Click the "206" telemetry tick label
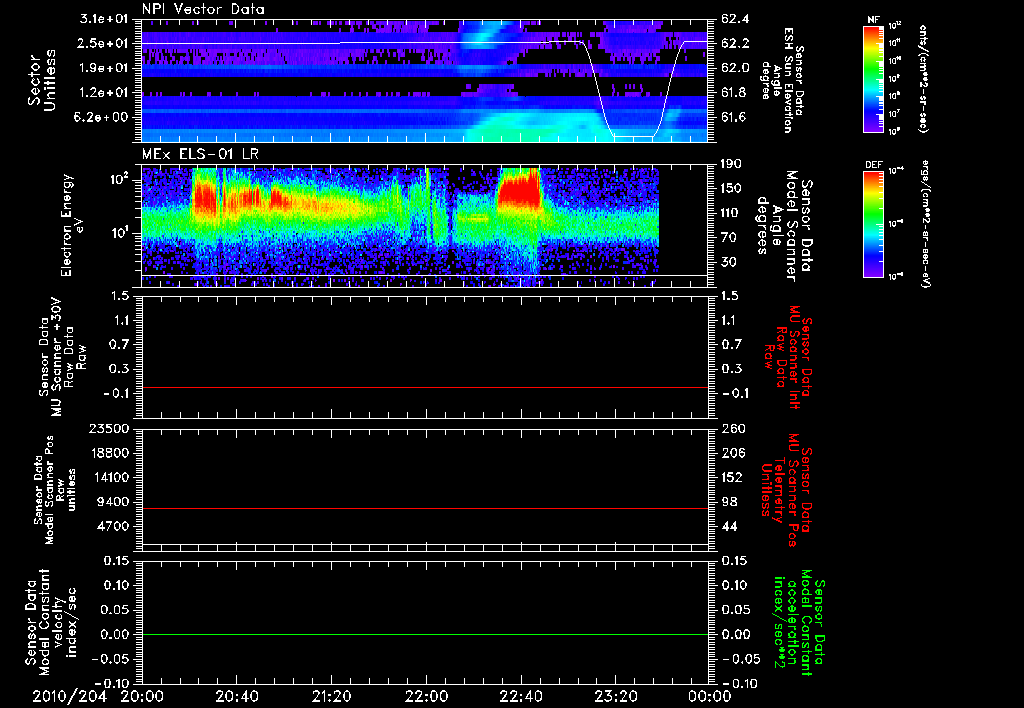Image resolution: width=1024 pixels, height=708 pixels. click(732, 453)
